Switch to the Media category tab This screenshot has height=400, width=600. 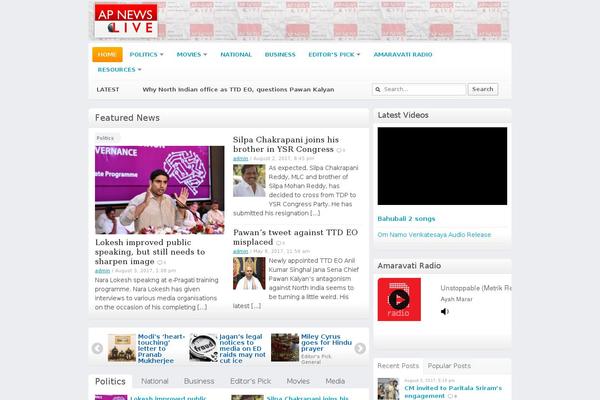[x=335, y=381]
